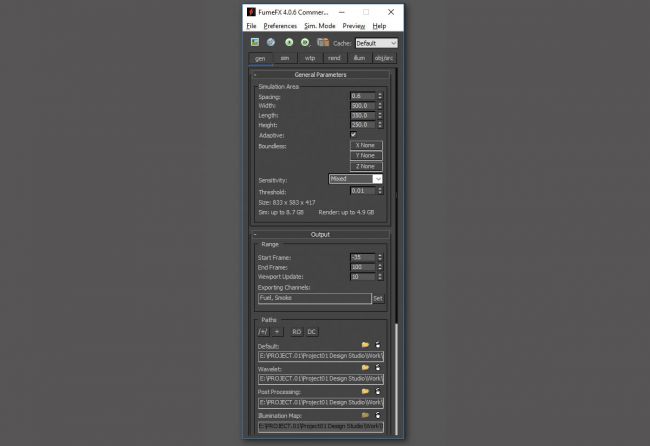Image resolution: width=650 pixels, height=446 pixels.
Task: Click the RO button in Paths
Action: (x=296, y=332)
